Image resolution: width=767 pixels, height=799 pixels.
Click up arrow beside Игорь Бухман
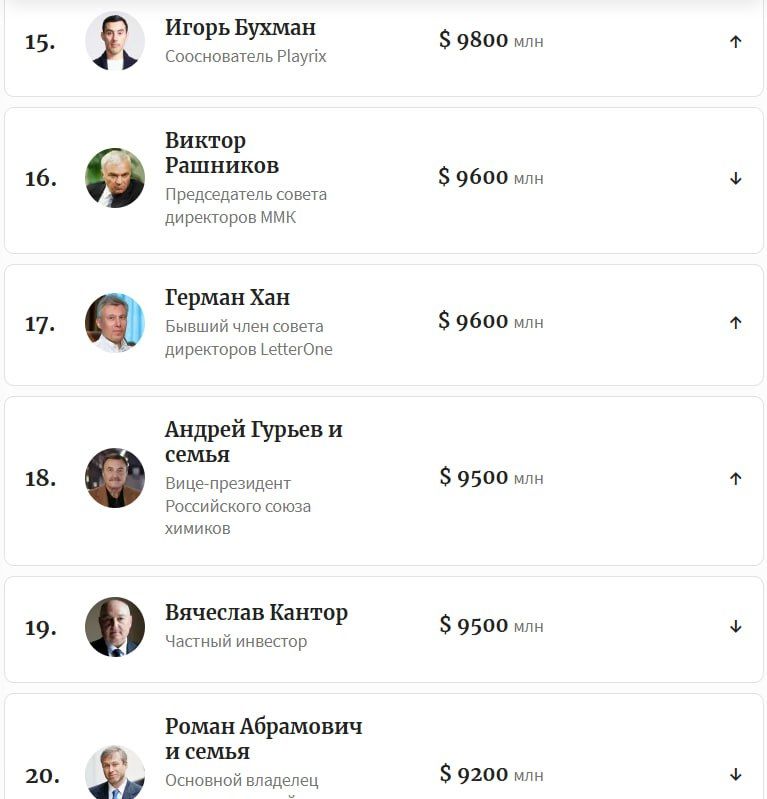[x=735, y=42]
